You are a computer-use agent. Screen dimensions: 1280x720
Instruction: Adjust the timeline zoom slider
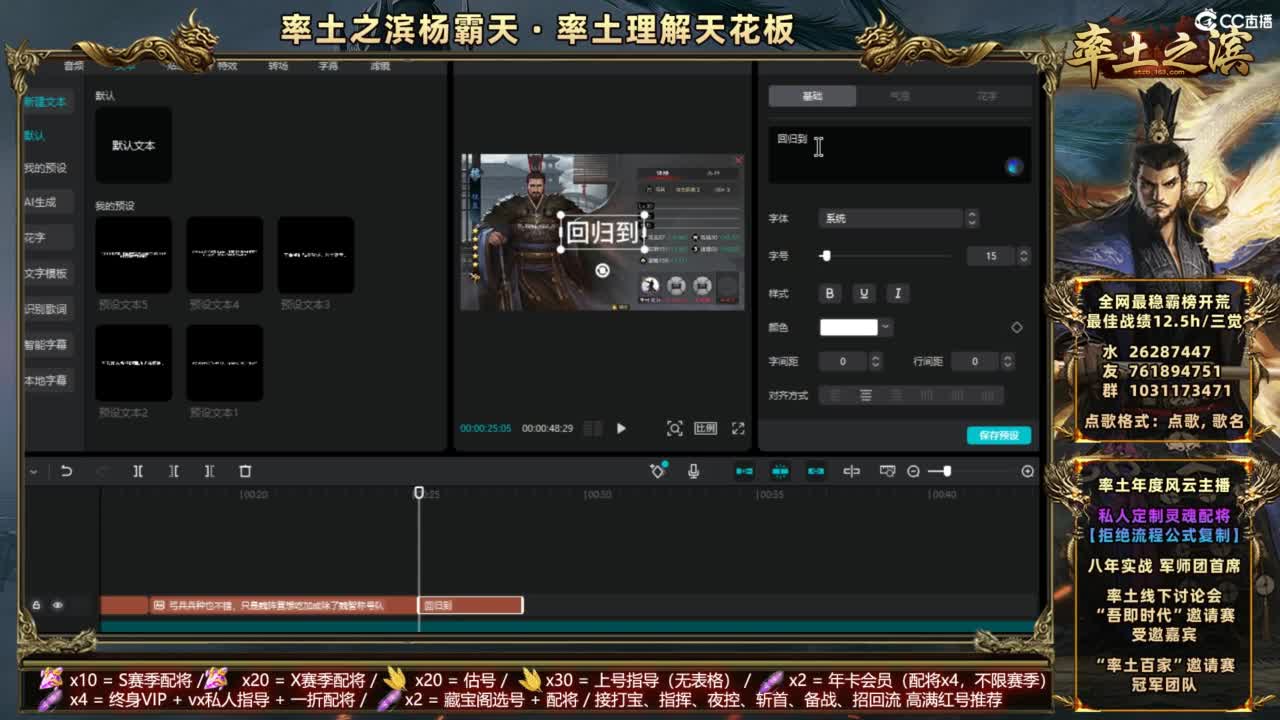point(947,471)
